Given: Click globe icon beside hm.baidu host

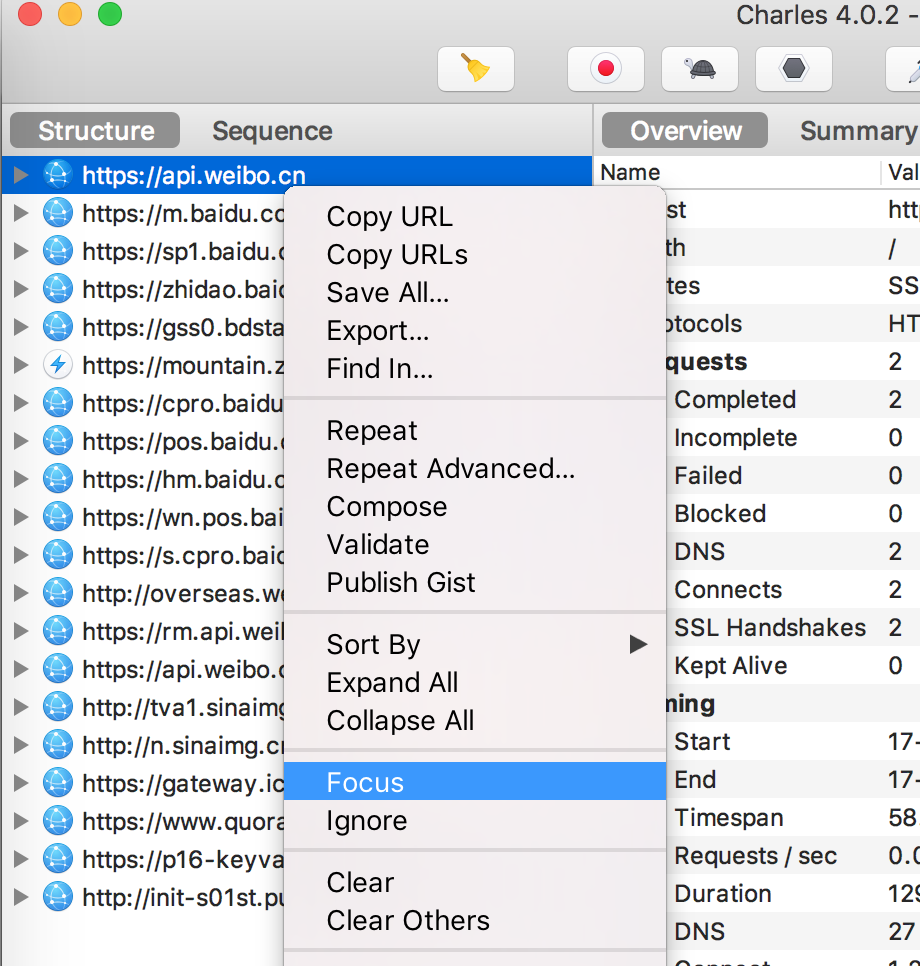Looking at the screenshot, I should point(58,479).
